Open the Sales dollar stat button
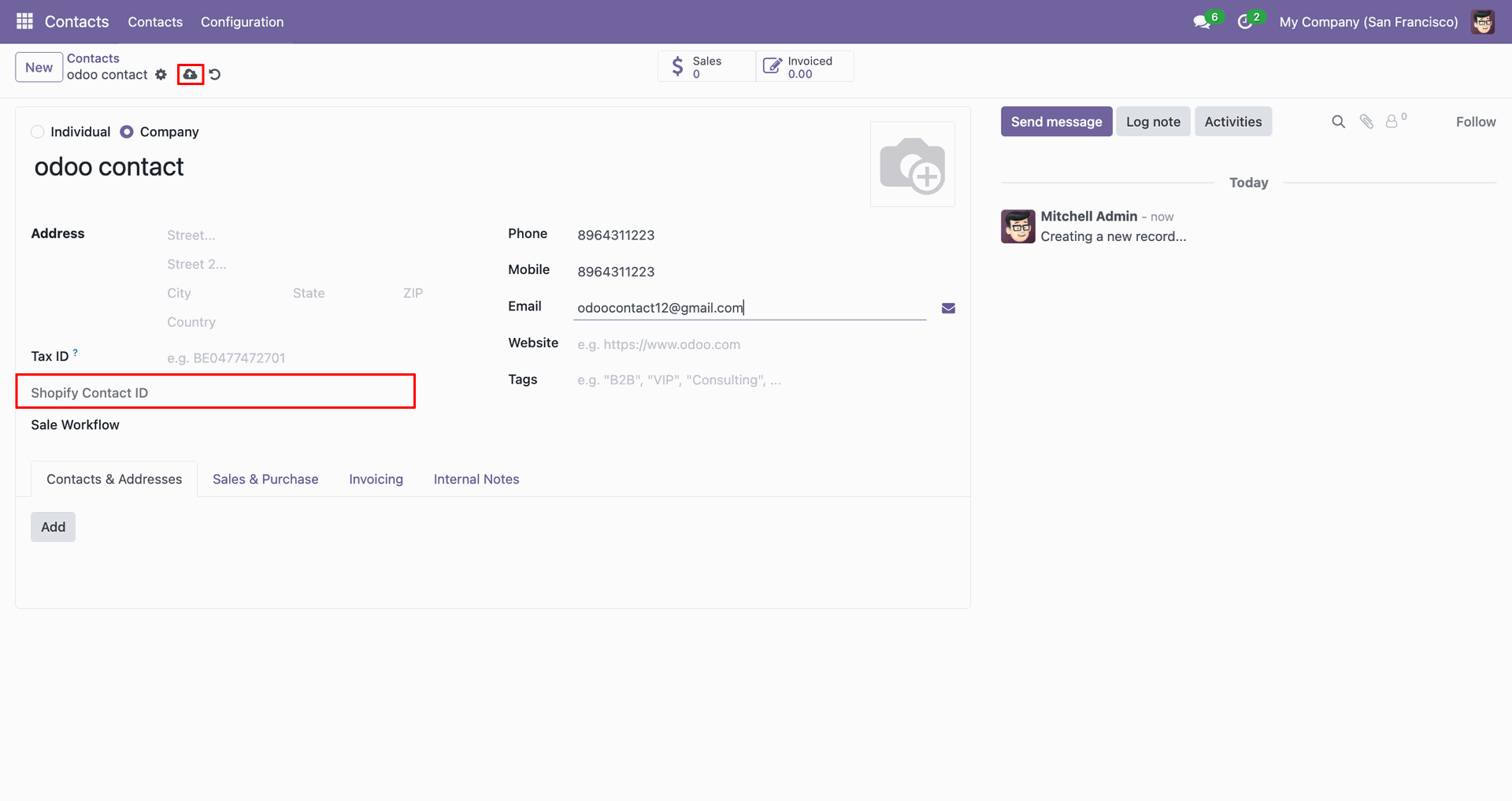Viewport: 1512px width, 801px height. tap(706, 67)
